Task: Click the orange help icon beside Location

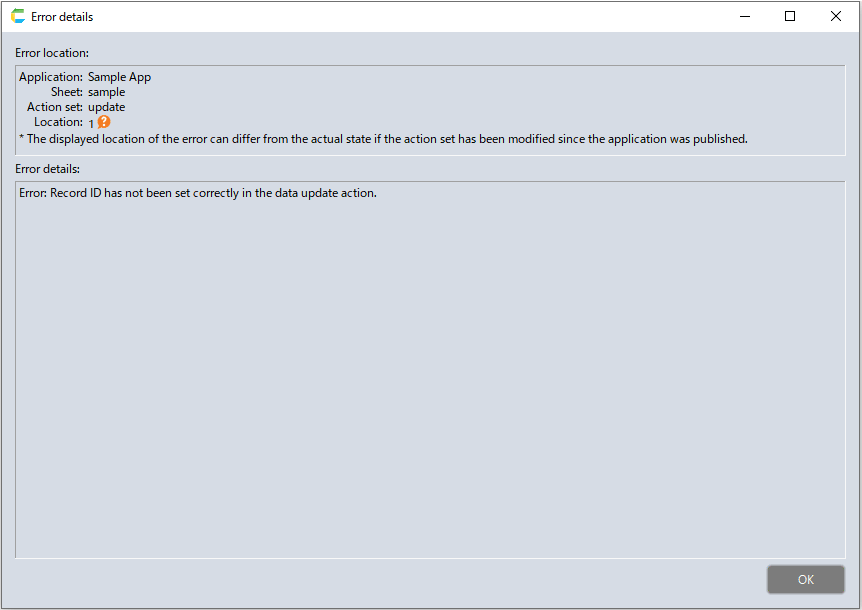Action: [104, 122]
